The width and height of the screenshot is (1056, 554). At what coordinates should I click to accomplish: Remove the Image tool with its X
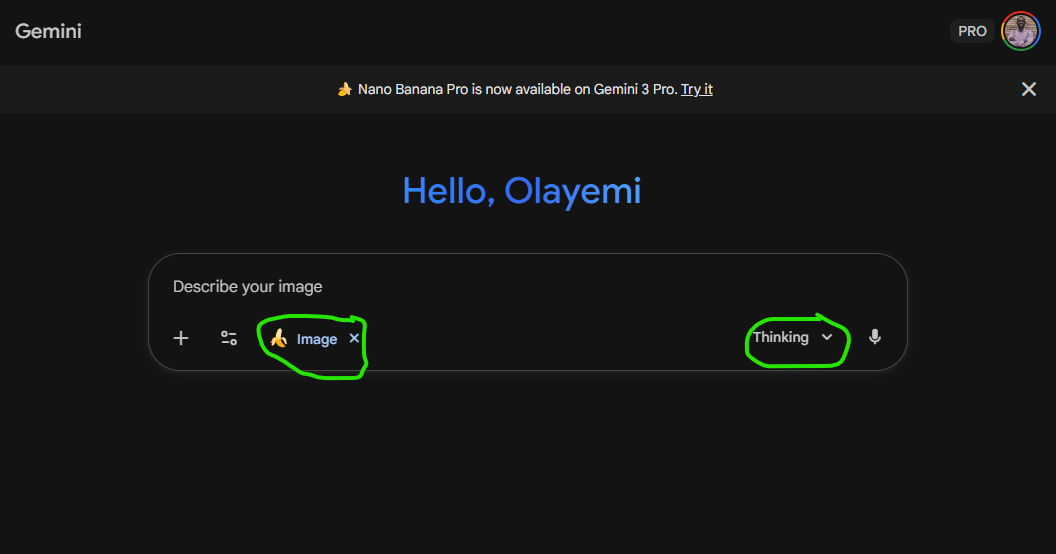click(x=354, y=338)
